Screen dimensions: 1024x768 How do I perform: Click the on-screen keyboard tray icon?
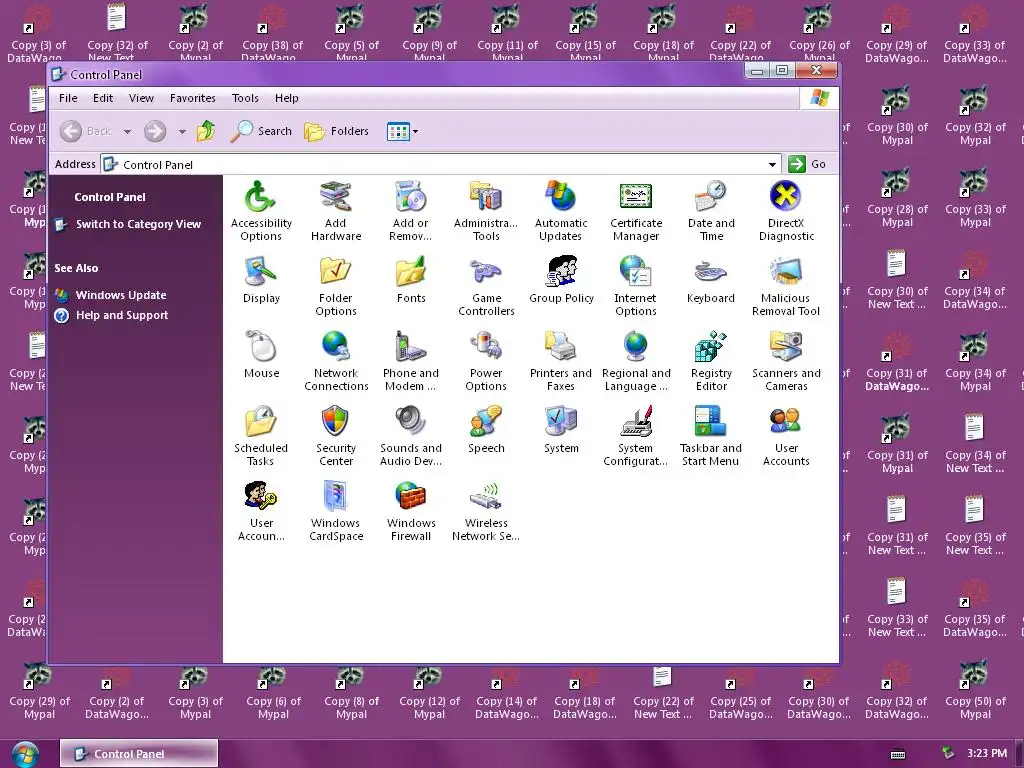point(898,754)
